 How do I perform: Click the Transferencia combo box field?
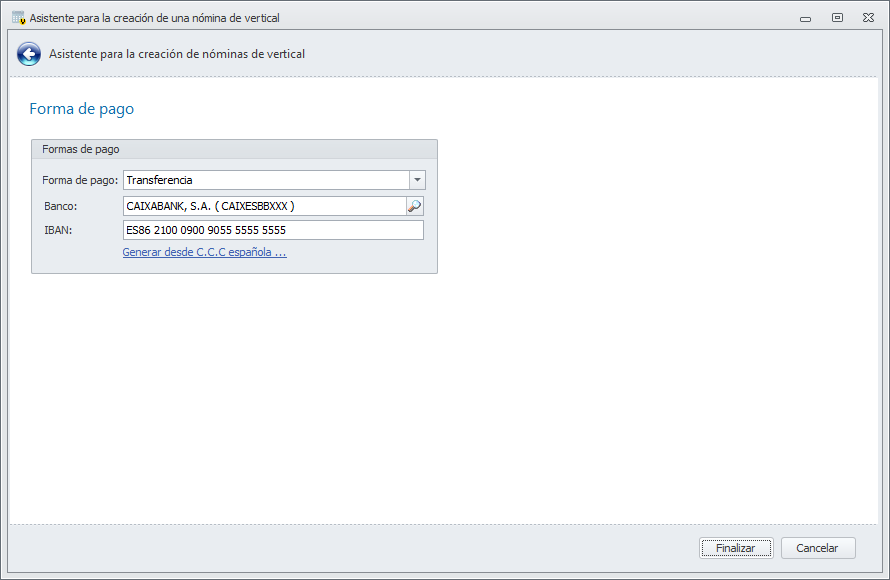tap(265, 180)
